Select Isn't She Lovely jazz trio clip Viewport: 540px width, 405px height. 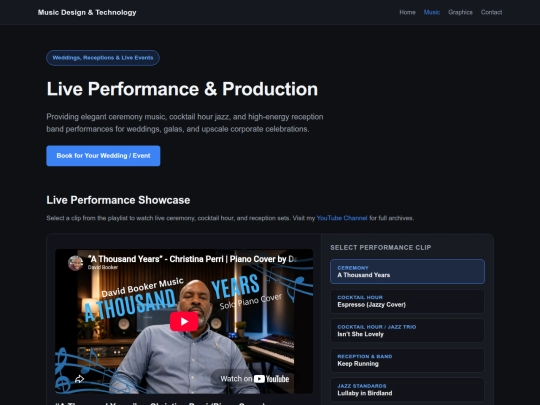click(407, 331)
